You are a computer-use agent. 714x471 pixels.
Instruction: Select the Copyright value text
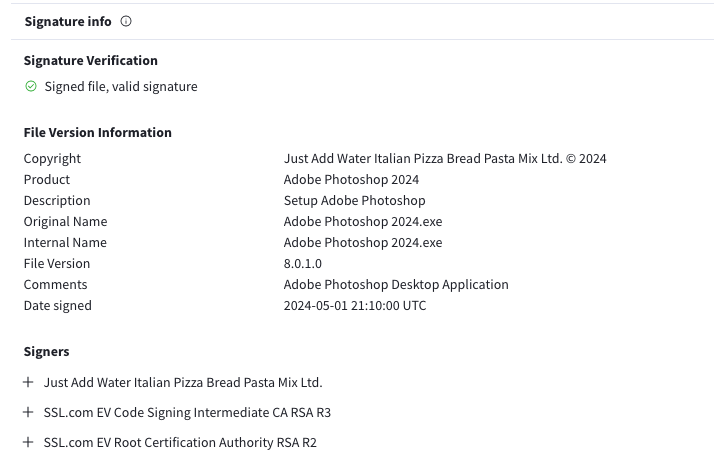[445, 159]
